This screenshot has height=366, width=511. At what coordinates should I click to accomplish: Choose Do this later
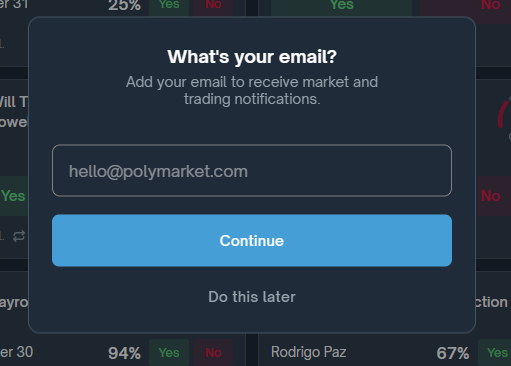pyautogui.click(x=252, y=297)
